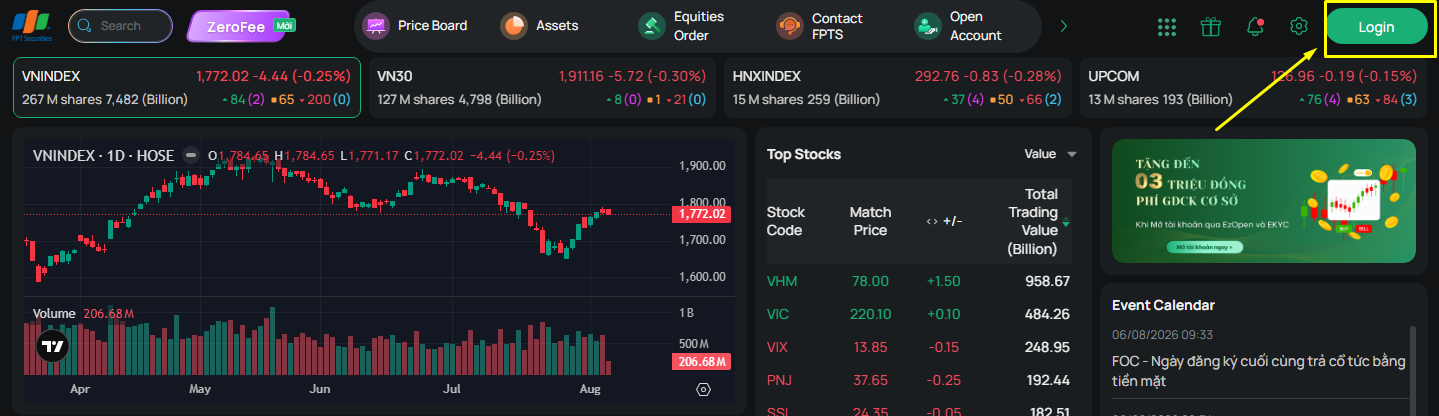
Task: Click the Open Account person icon
Action: 928,26
